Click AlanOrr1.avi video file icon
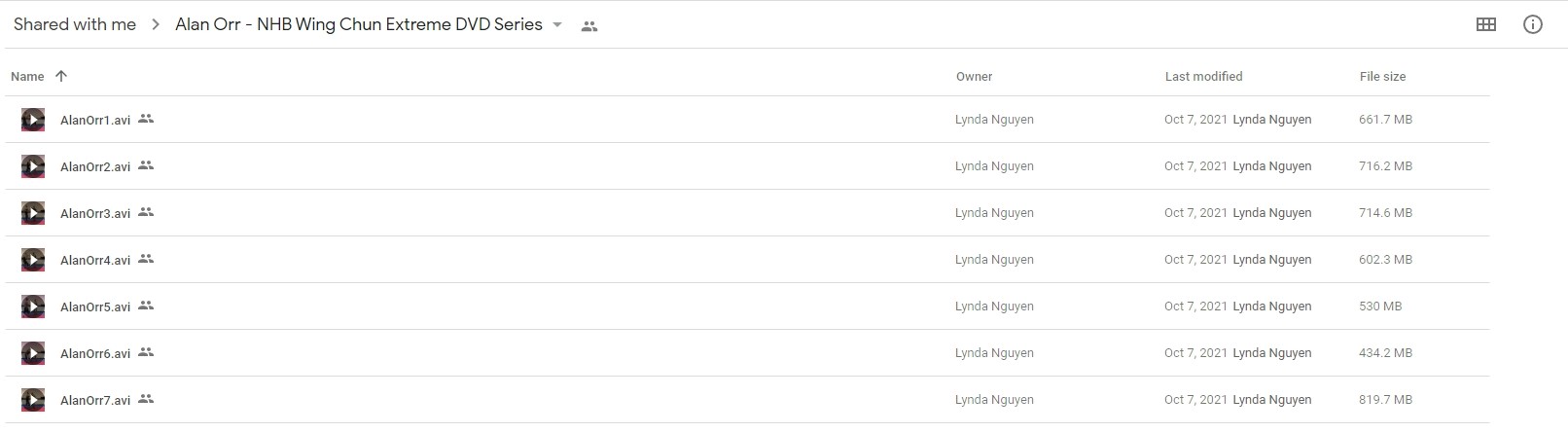 click(x=33, y=120)
